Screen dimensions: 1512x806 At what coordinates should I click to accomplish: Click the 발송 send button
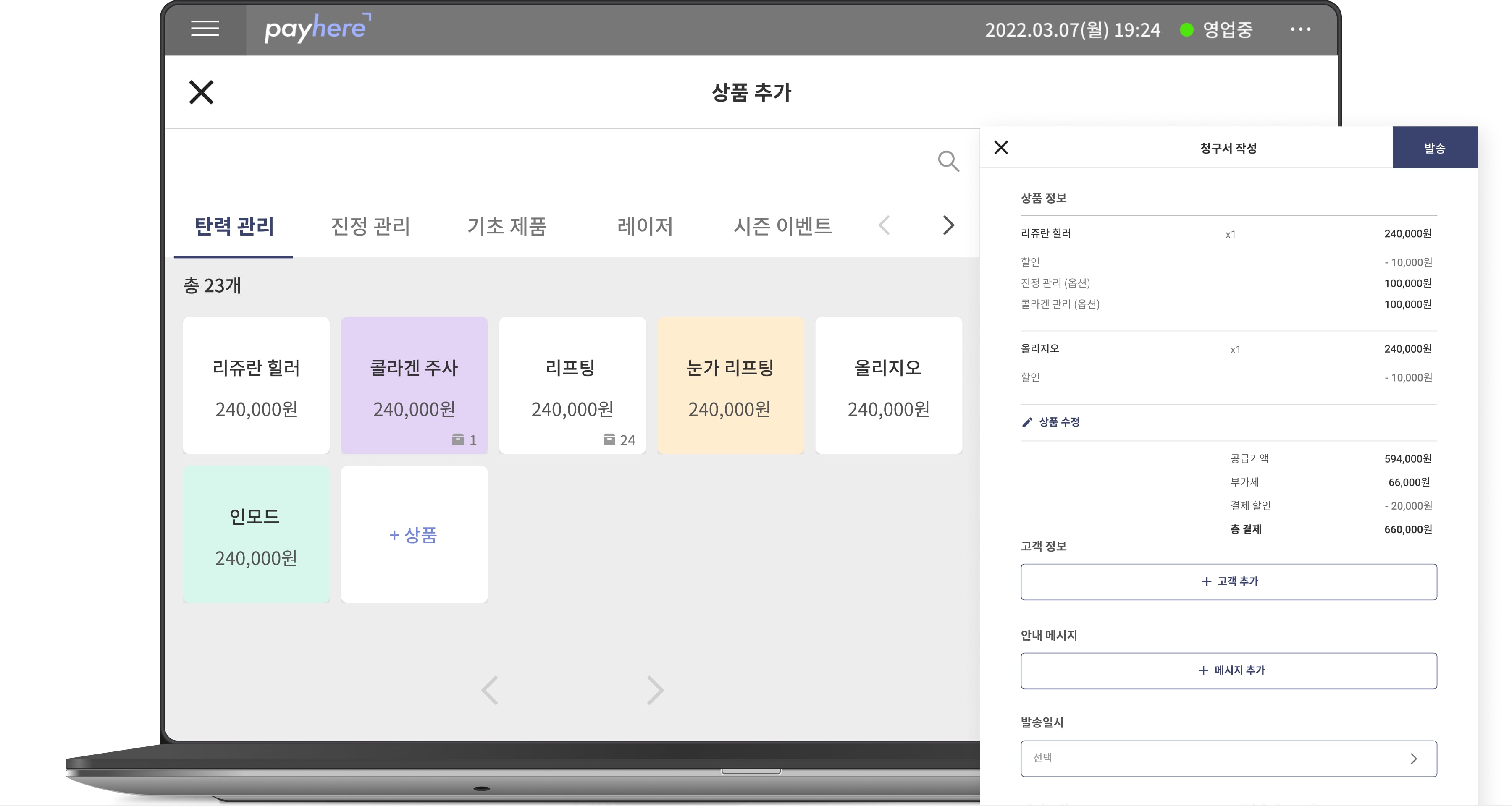click(x=1435, y=148)
